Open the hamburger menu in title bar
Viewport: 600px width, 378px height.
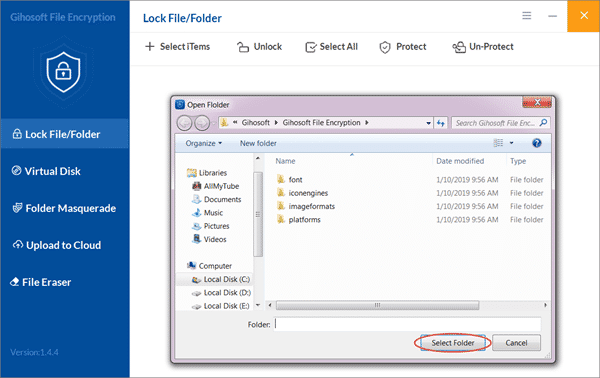[527, 16]
